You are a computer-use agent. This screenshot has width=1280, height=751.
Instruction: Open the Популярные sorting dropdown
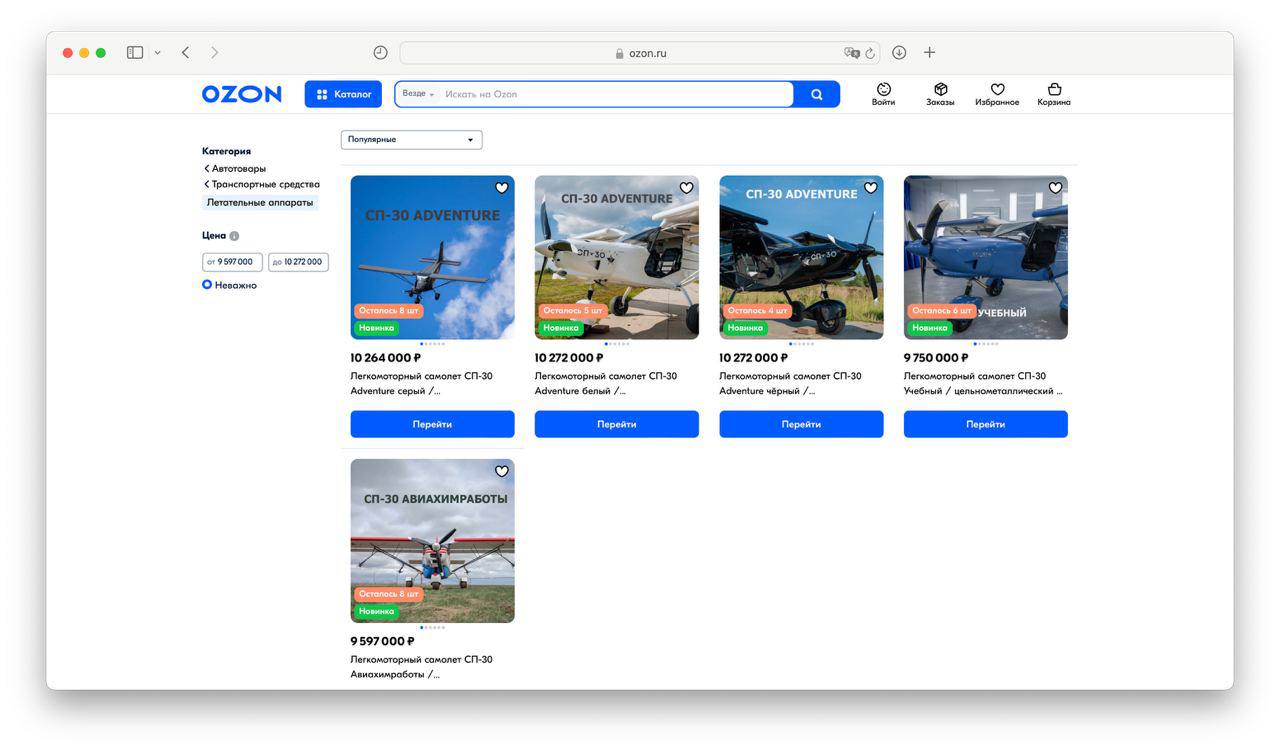pos(411,140)
